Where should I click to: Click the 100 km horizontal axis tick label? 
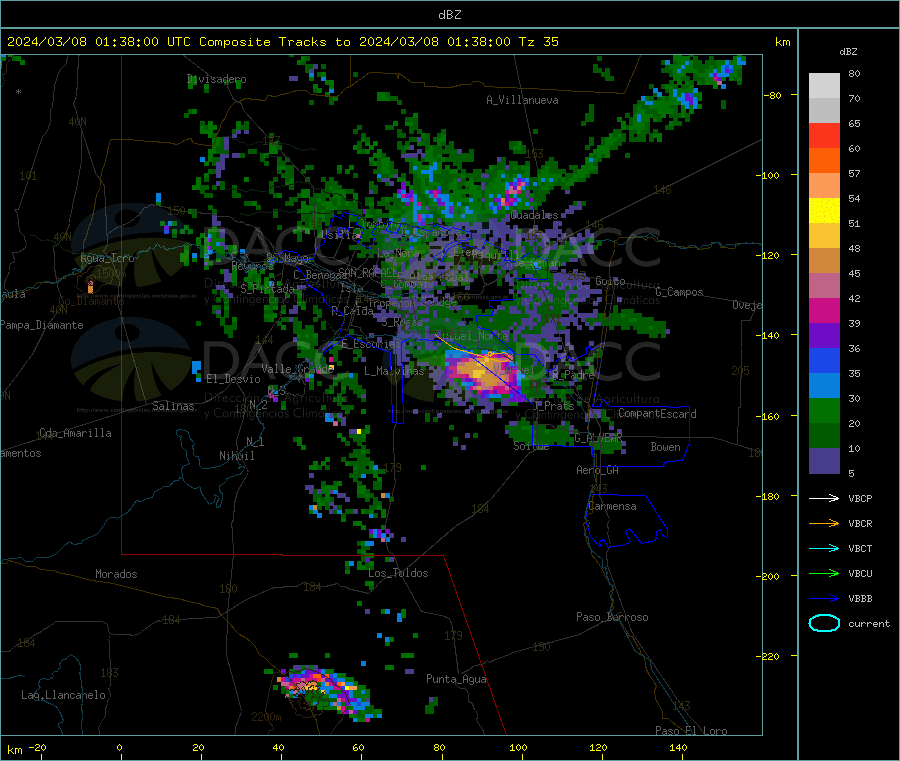[518, 748]
